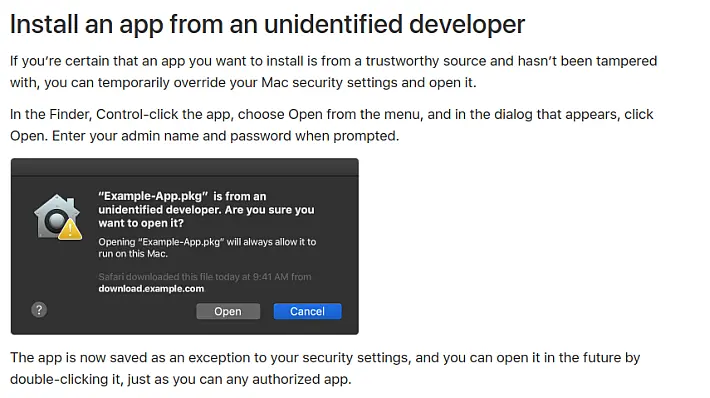Select the "Install an app" page heading
Viewport: 710px width, 398px height.
coord(267,24)
